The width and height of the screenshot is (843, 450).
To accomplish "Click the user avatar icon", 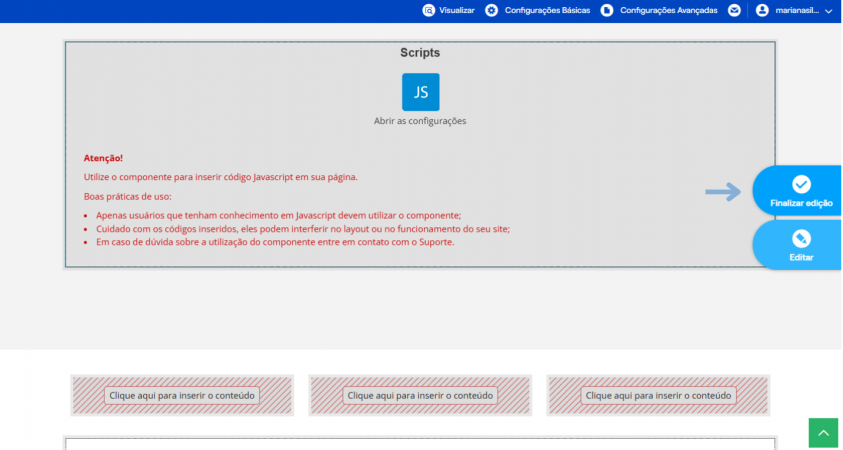I will click(762, 11).
